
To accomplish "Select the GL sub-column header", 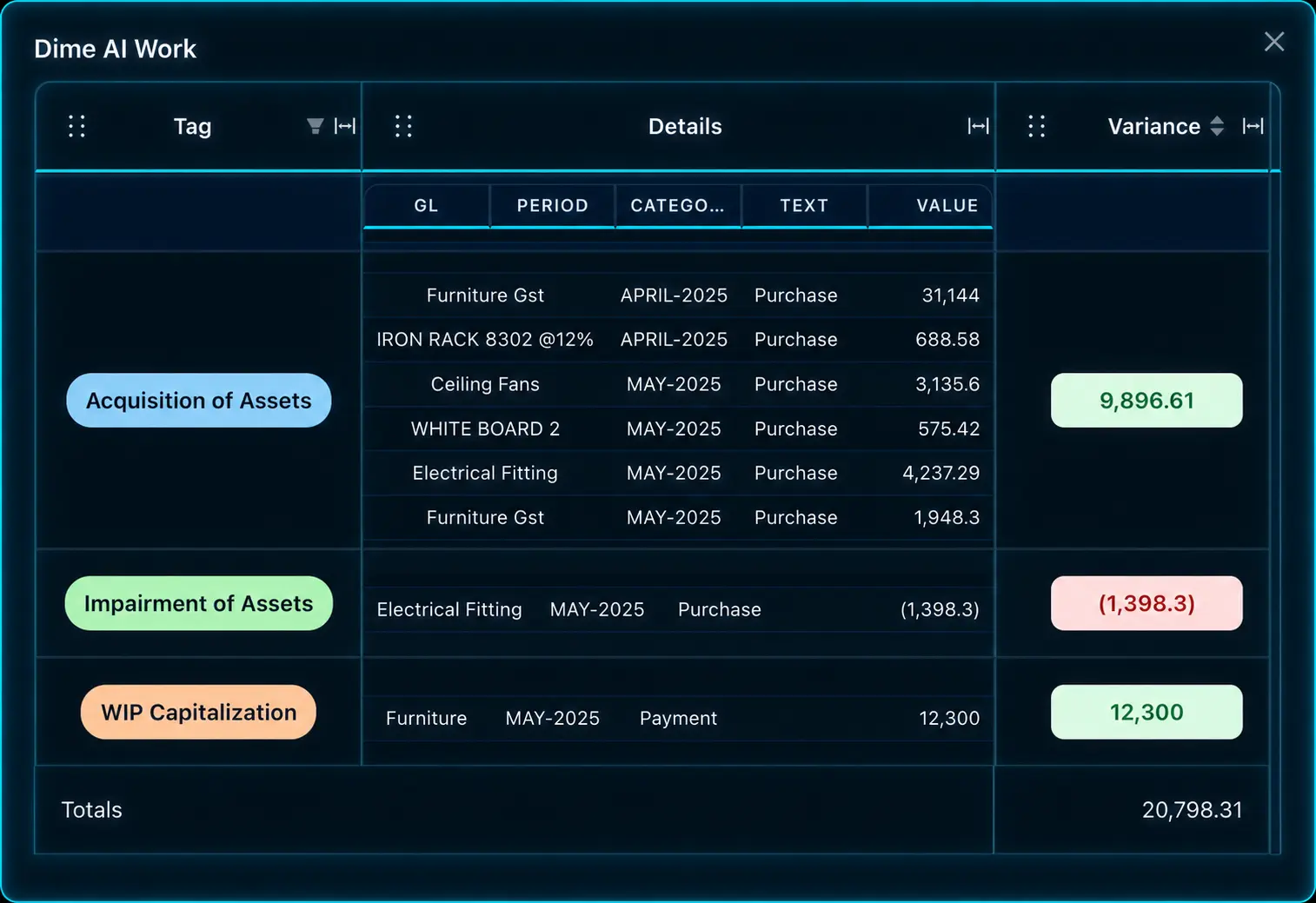I will (x=427, y=206).
